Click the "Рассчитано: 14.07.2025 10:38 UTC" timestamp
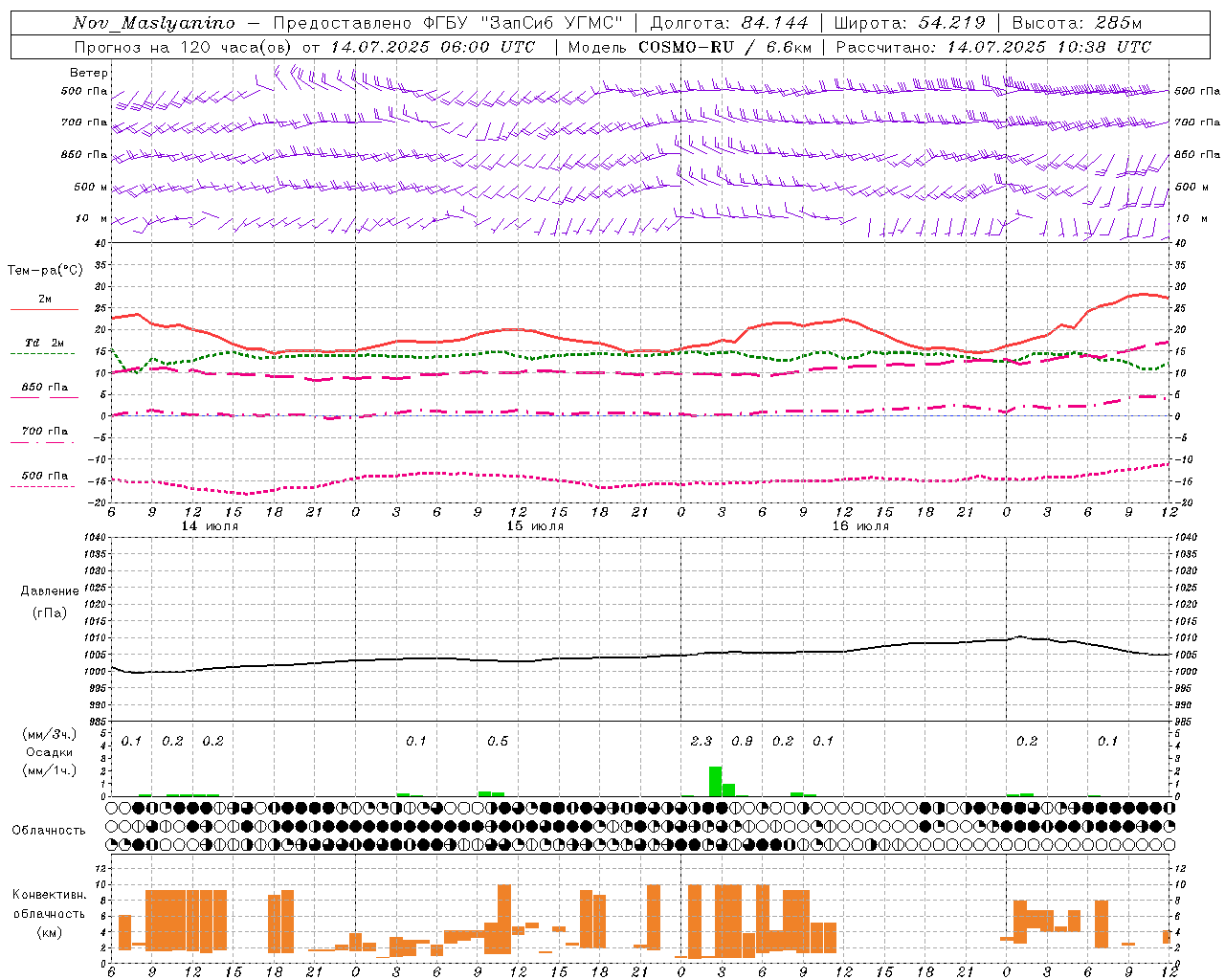 (993, 47)
